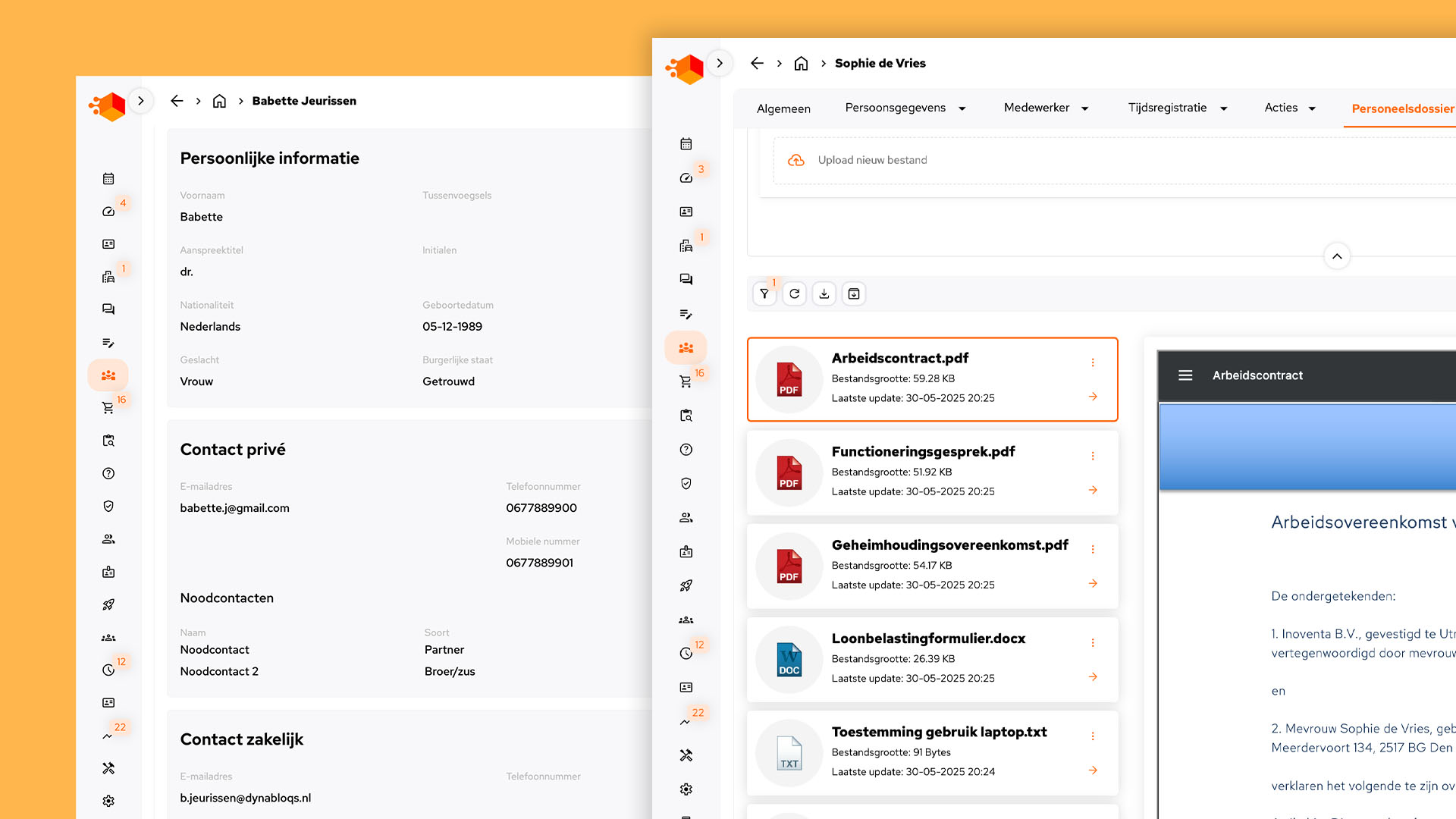Go to home in the Sophie de Vries window breadcrumb

tap(801, 63)
